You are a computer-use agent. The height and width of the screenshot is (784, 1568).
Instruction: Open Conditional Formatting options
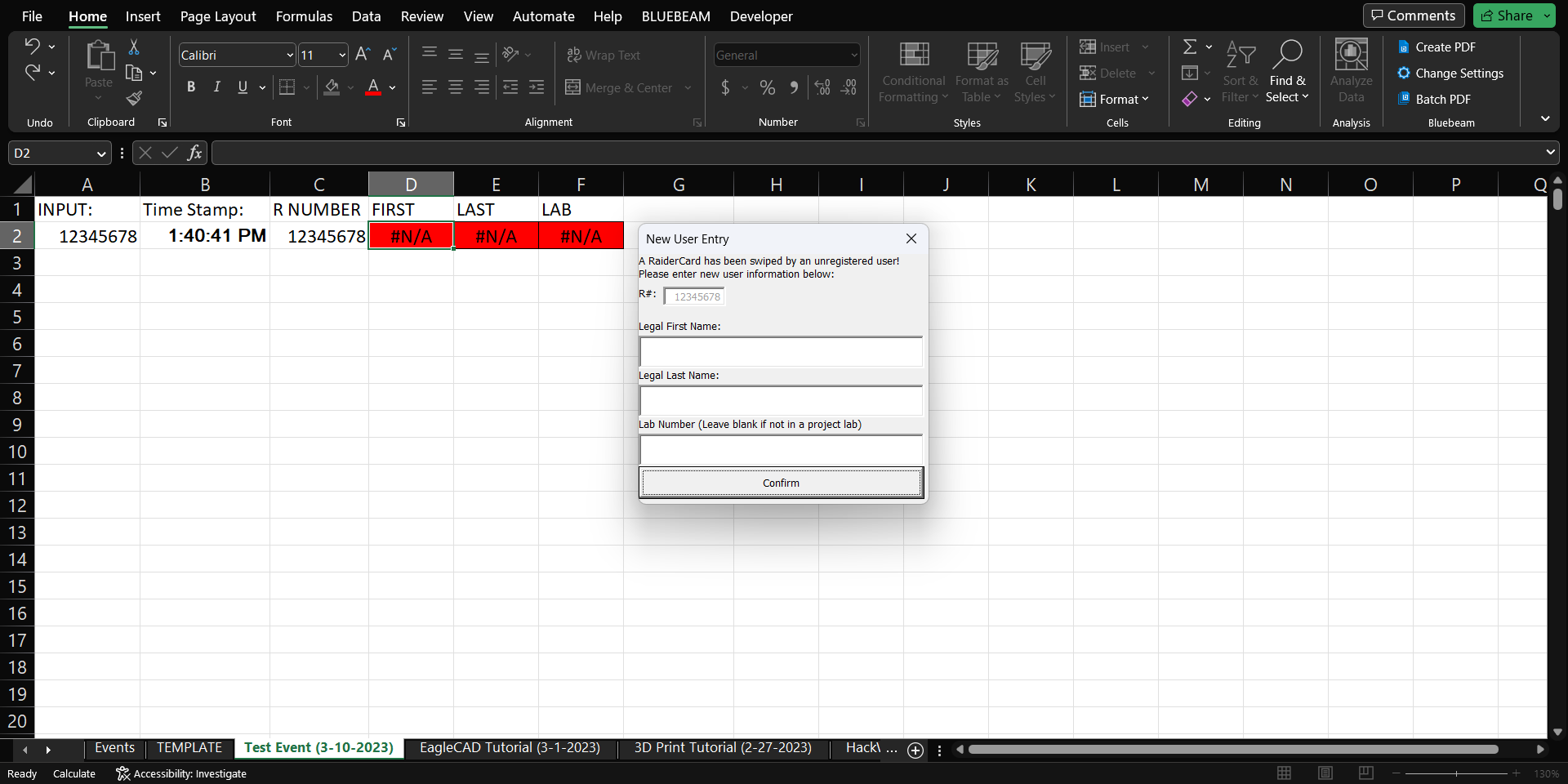pos(912,72)
